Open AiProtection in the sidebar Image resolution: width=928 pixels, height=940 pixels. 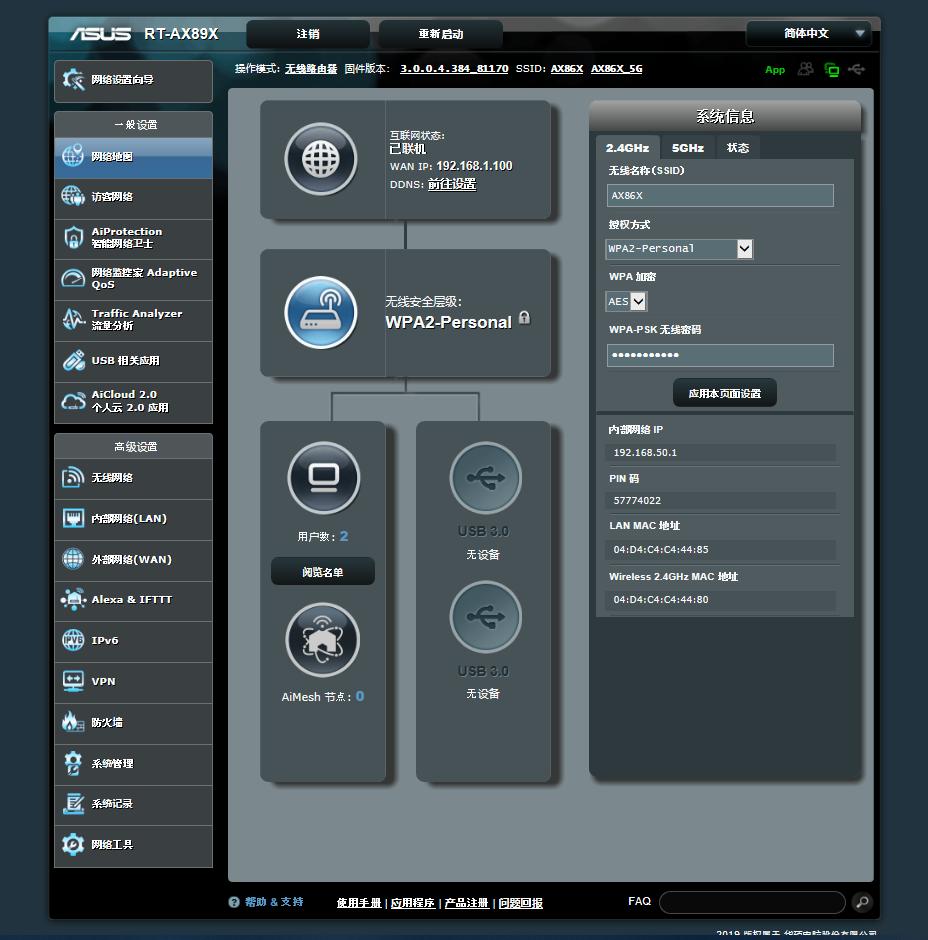click(133, 238)
